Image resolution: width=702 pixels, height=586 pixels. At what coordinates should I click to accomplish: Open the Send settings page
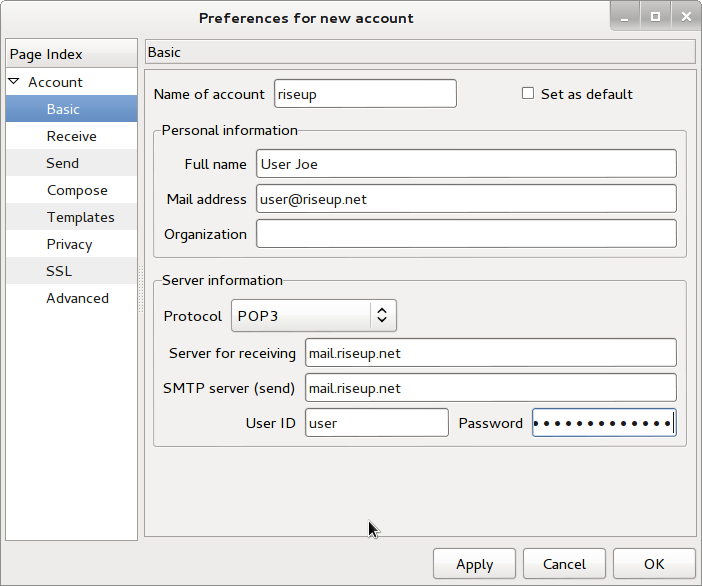pos(62,163)
